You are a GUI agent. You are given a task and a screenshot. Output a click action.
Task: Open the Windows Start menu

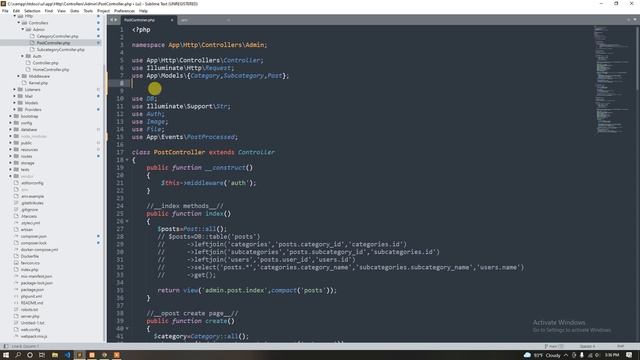pyautogui.click(x=6, y=355)
